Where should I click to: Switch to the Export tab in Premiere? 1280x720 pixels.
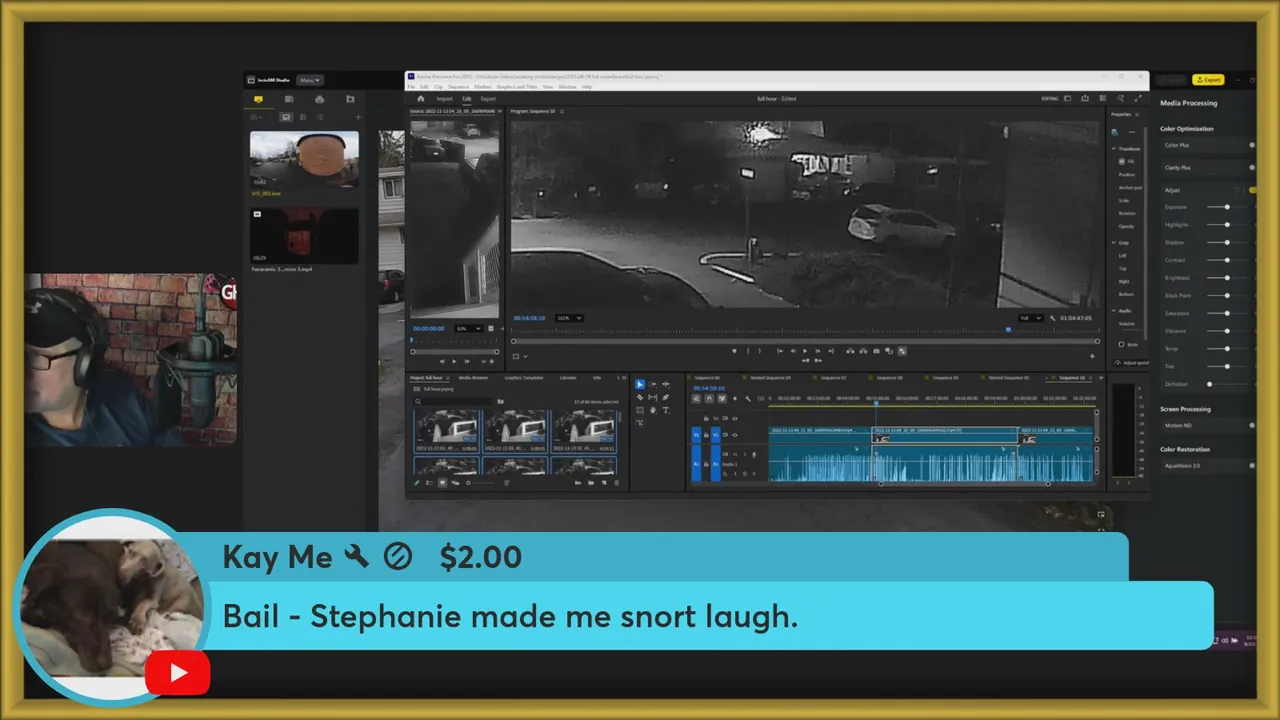pyautogui.click(x=488, y=99)
